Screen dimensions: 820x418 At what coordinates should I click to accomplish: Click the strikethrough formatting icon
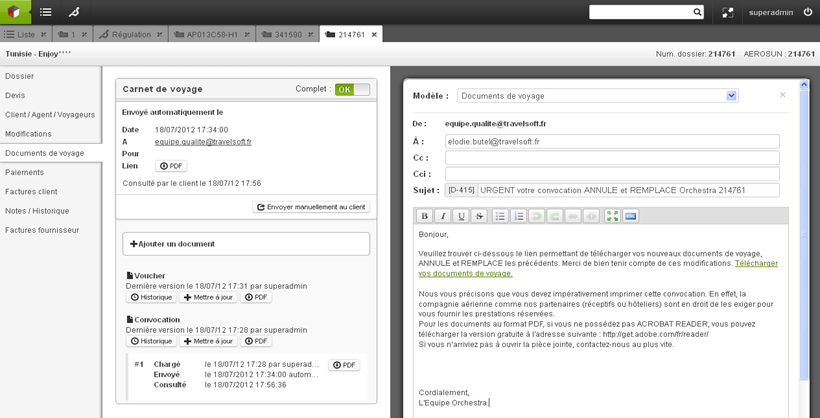click(x=479, y=216)
